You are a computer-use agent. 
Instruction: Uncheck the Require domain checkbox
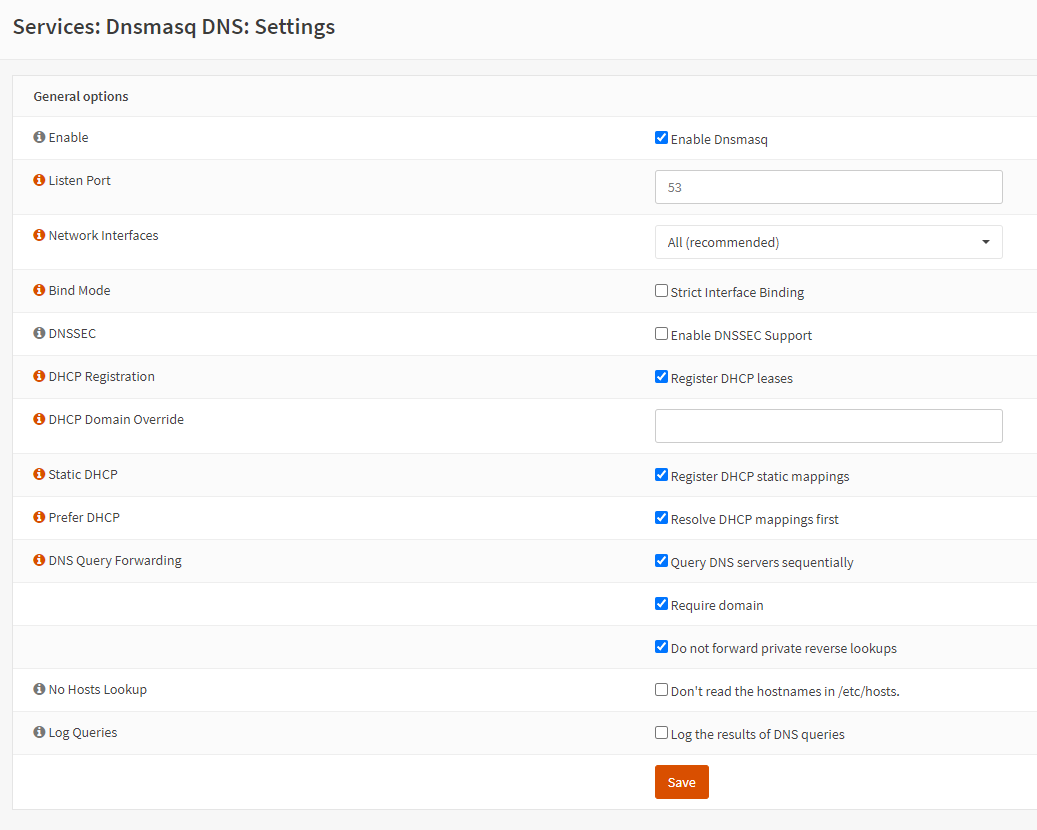pos(661,603)
